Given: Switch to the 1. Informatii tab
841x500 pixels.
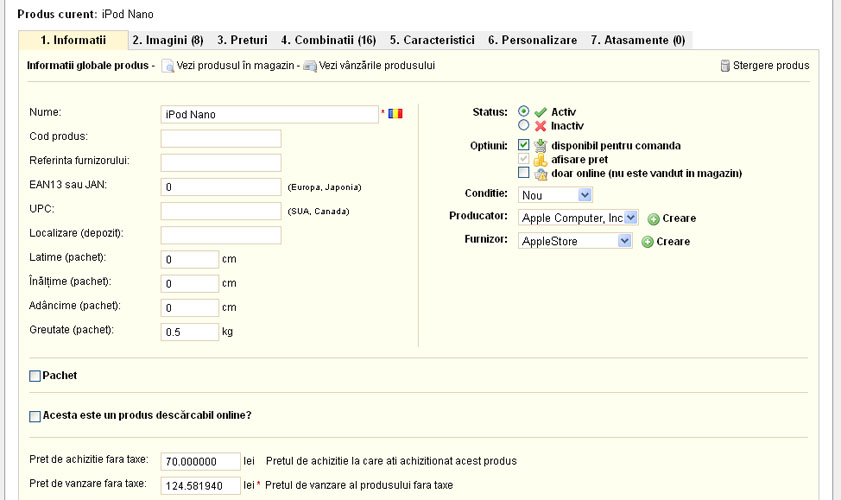Looking at the screenshot, I should (x=73, y=40).
